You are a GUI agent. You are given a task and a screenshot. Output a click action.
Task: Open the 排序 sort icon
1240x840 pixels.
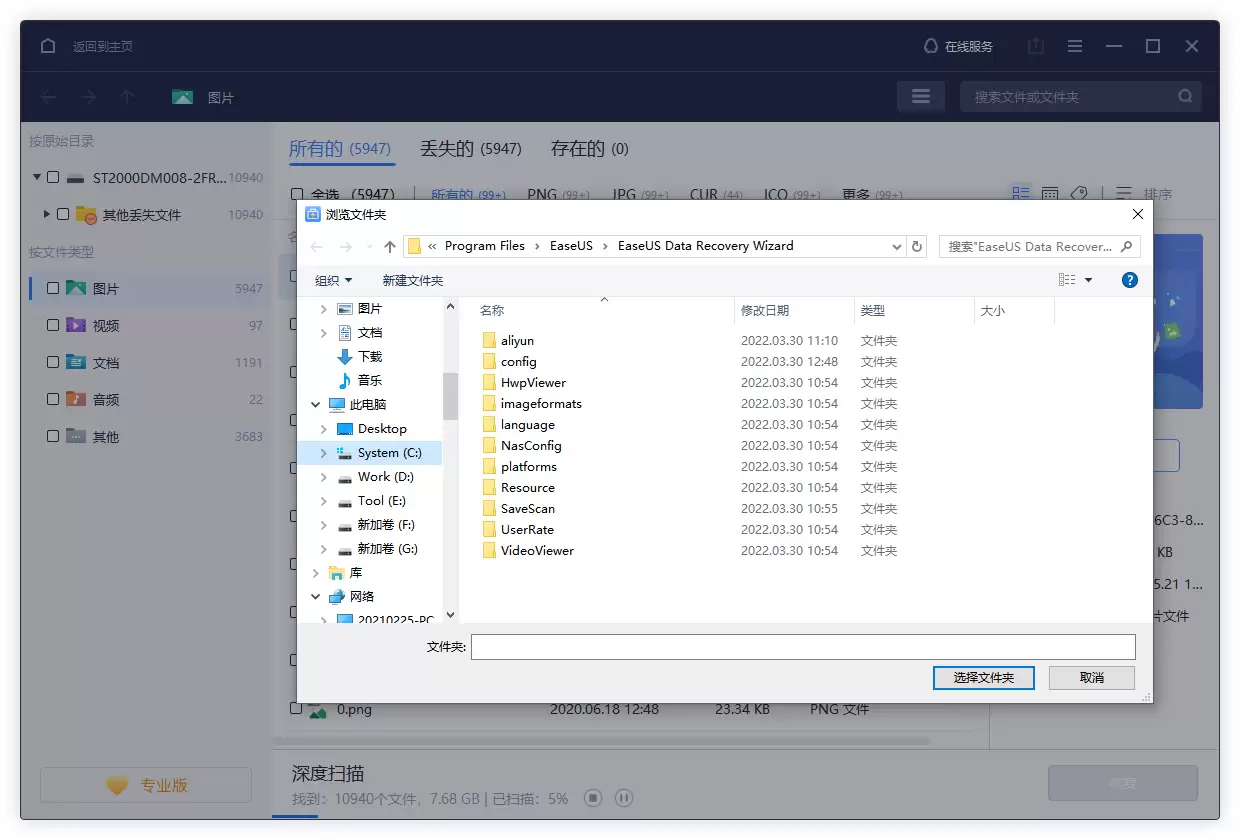click(1124, 193)
